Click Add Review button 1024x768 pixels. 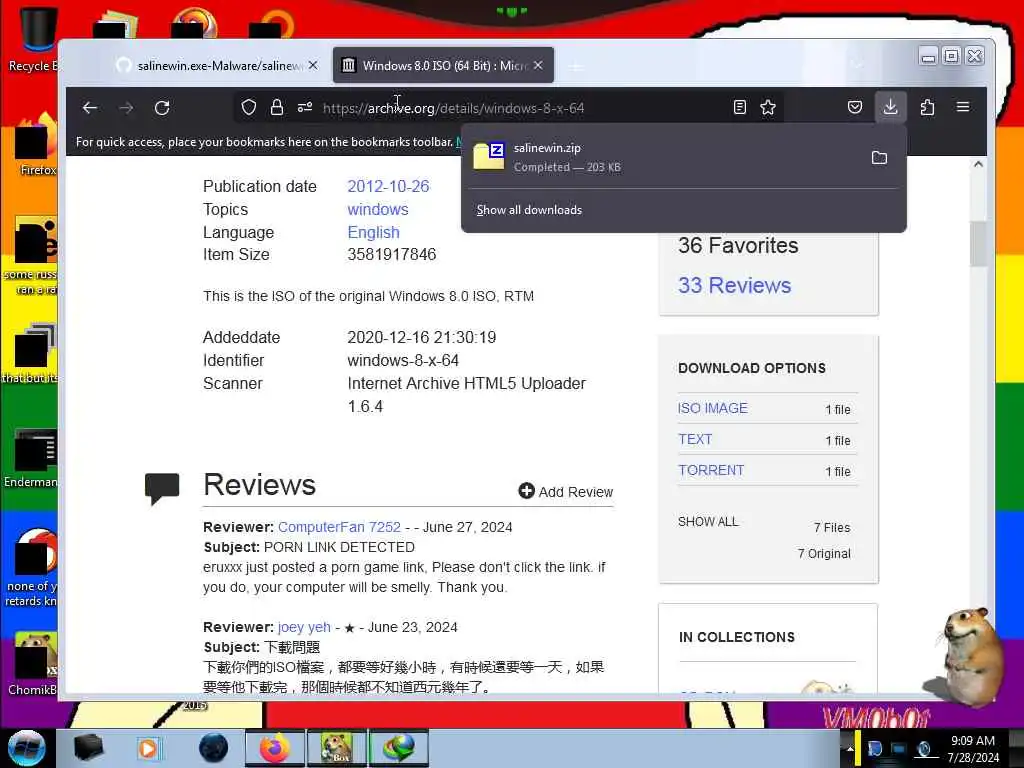click(566, 491)
